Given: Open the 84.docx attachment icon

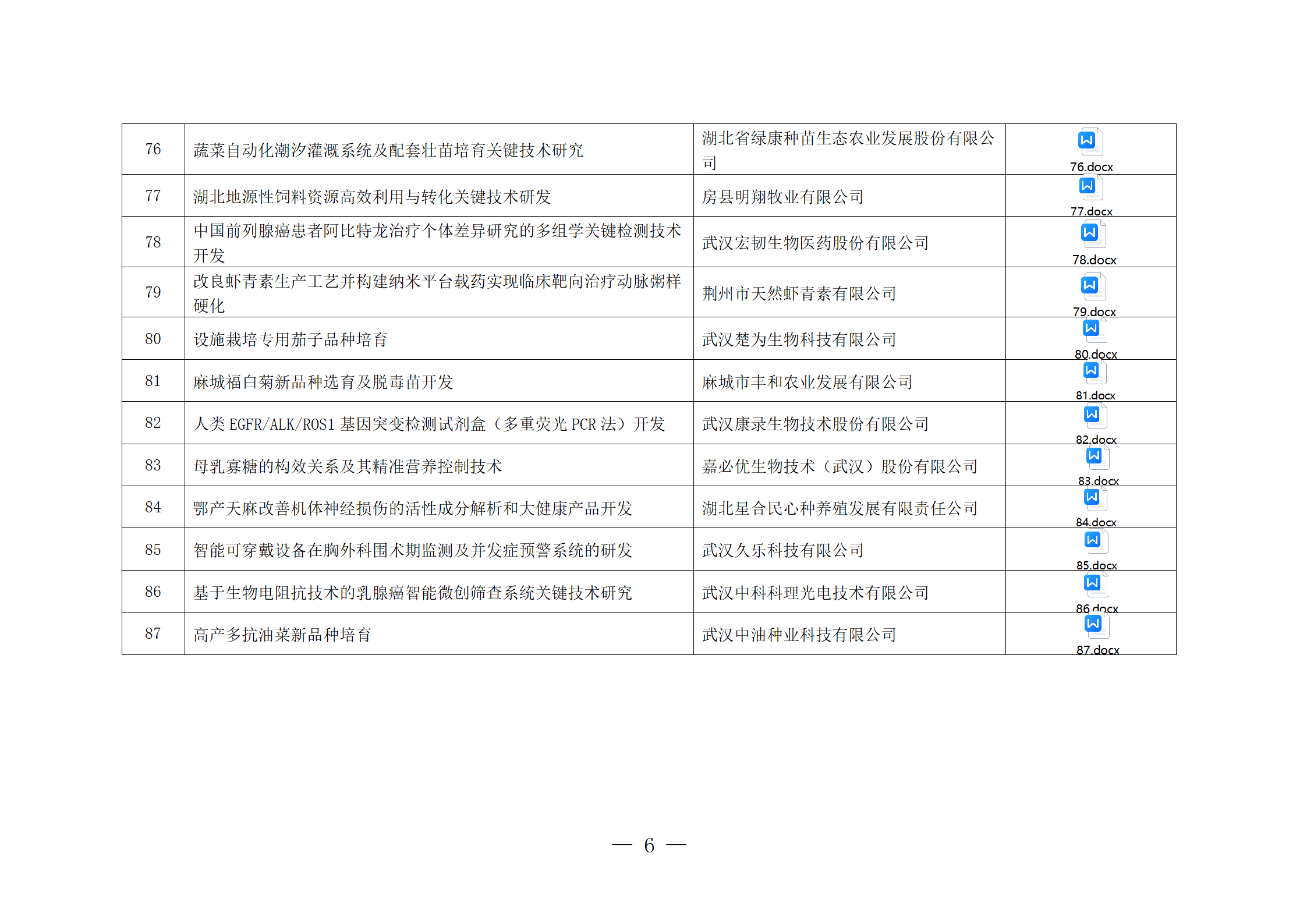Looking at the screenshot, I should pyautogui.click(x=1095, y=498).
